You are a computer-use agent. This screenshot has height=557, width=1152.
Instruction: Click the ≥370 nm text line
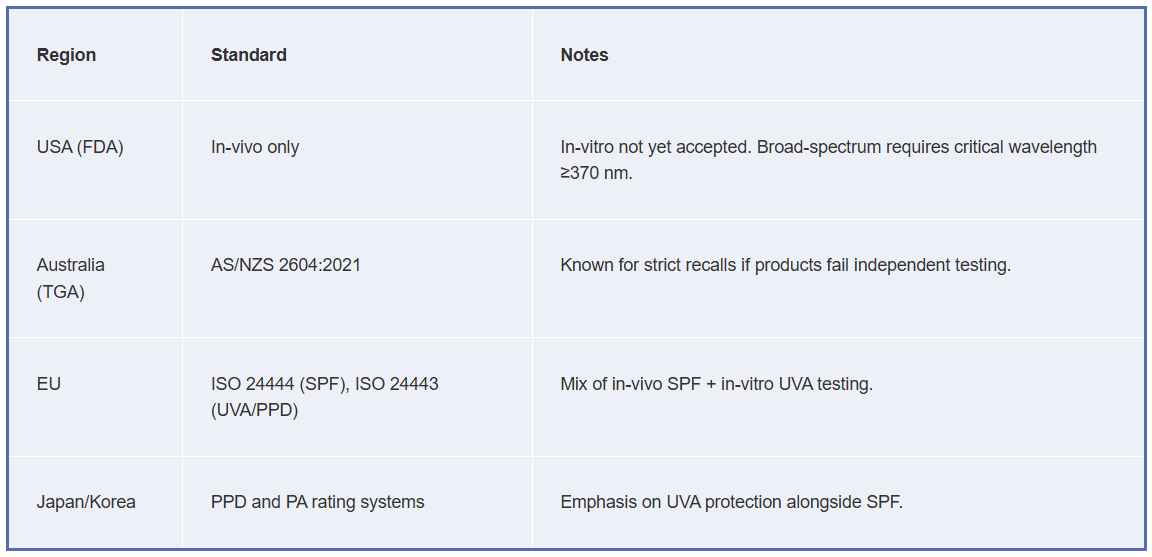[x=596, y=175]
